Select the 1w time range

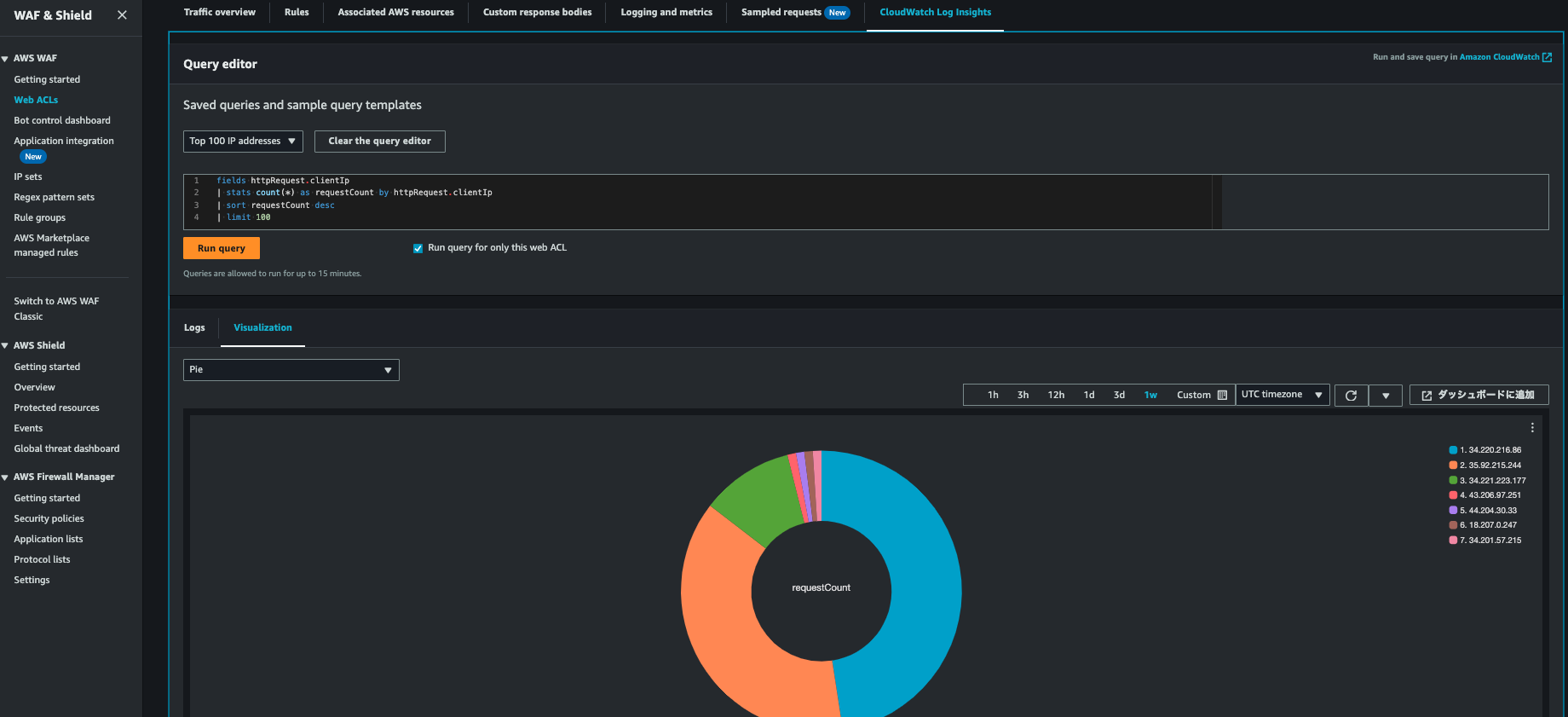click(1150, 396)
